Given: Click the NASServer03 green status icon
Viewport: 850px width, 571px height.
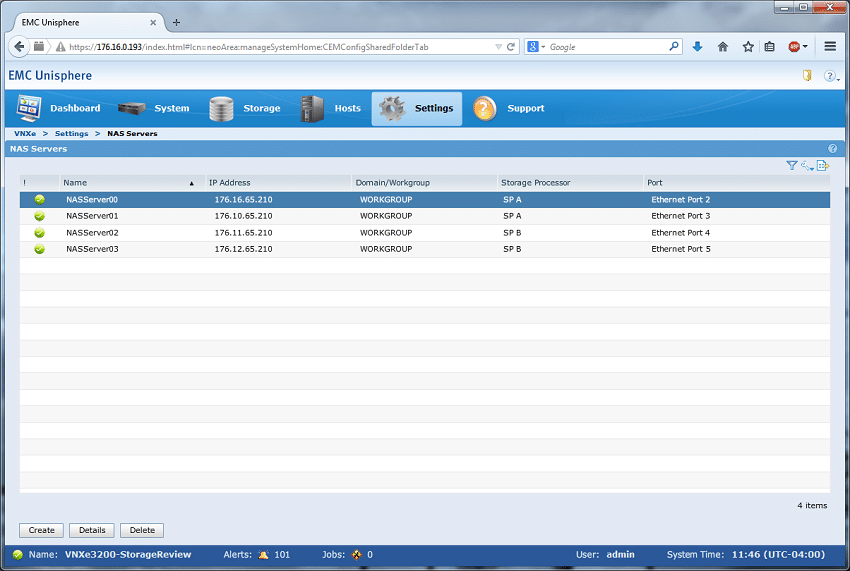Looking at the screenshot, I should [40, 249].
